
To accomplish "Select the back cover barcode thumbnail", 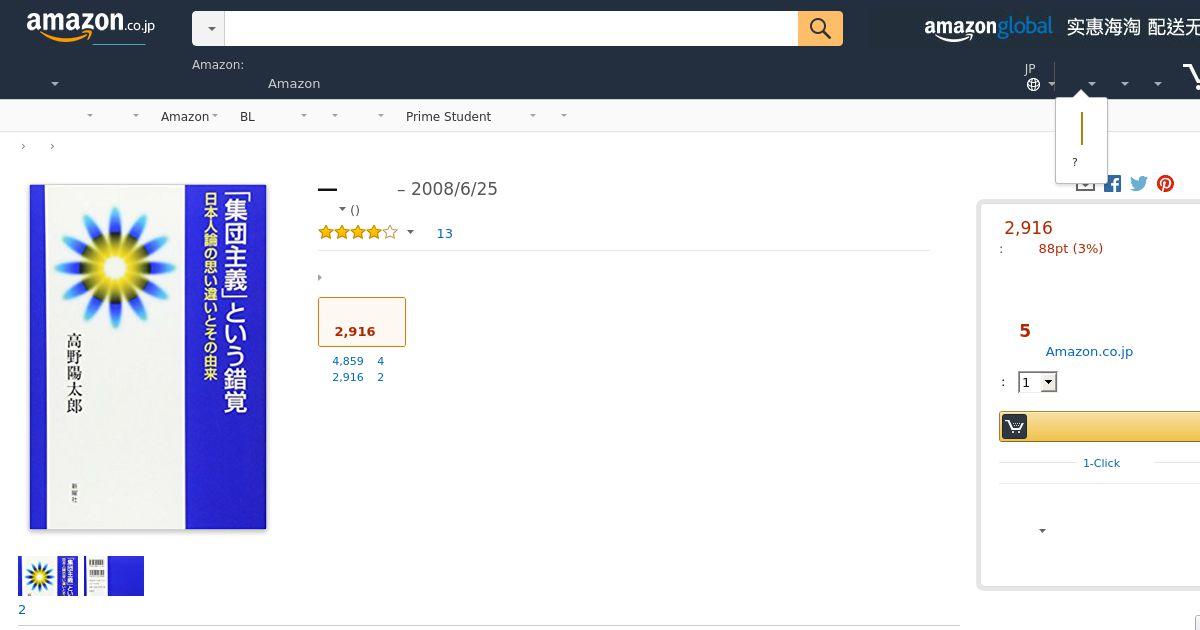I will click(x=114, y=576).
